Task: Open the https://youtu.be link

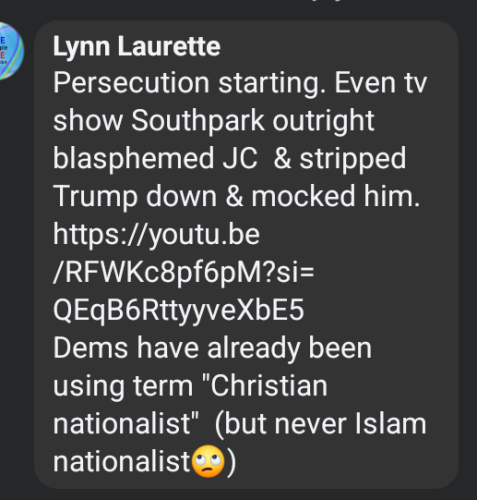Action: (156, 234)
